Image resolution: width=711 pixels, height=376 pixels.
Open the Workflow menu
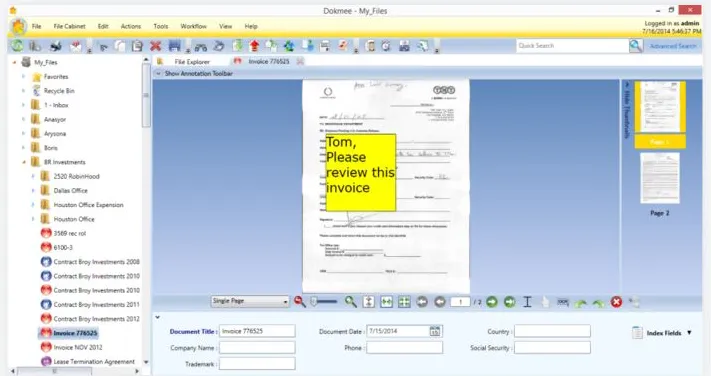tap(194, 26)
